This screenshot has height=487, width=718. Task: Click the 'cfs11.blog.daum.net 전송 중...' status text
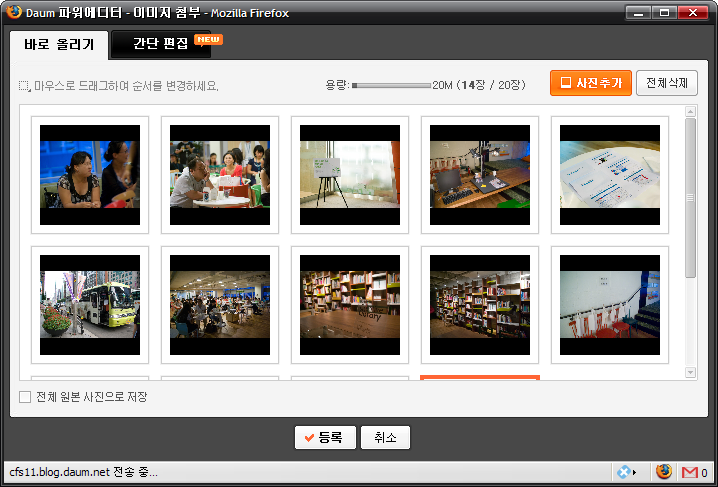coord(83,472)
